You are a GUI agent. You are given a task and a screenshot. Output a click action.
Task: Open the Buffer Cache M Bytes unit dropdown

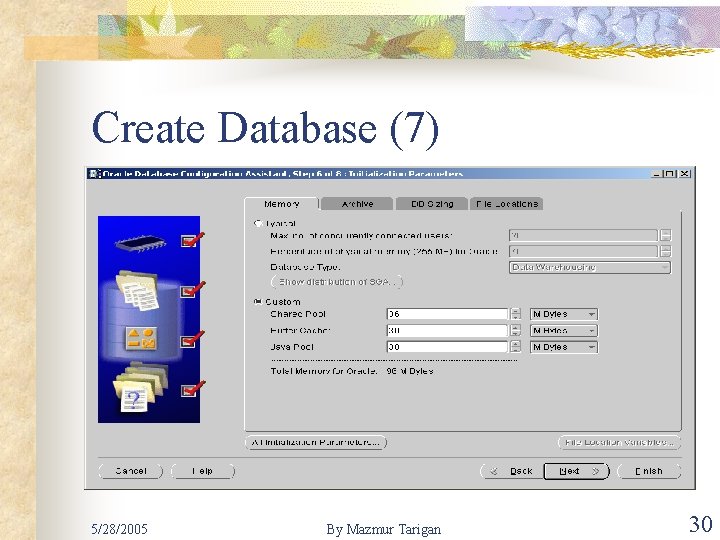[564, 331]
